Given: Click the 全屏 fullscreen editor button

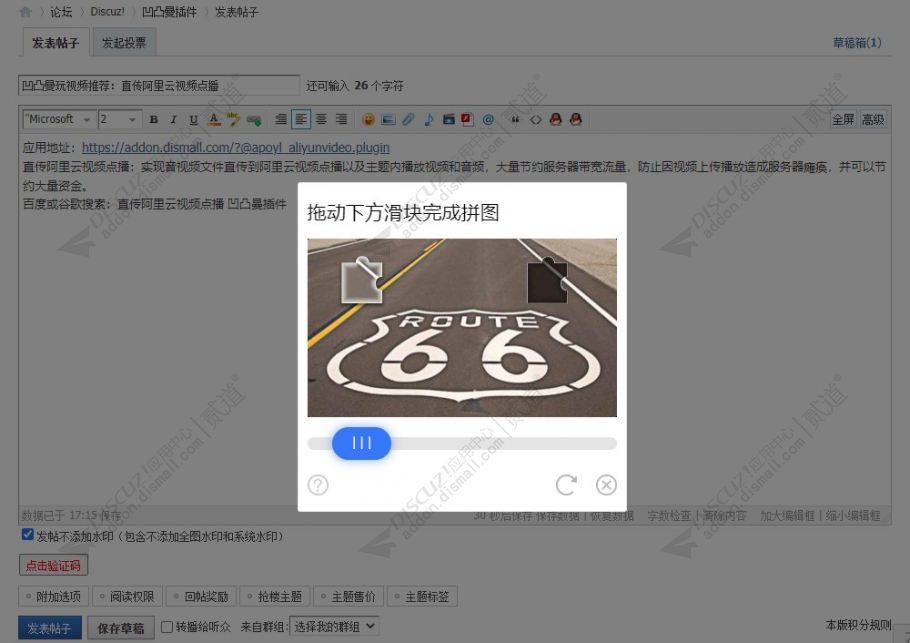Looking at the screenshot, I should point(843,120).
